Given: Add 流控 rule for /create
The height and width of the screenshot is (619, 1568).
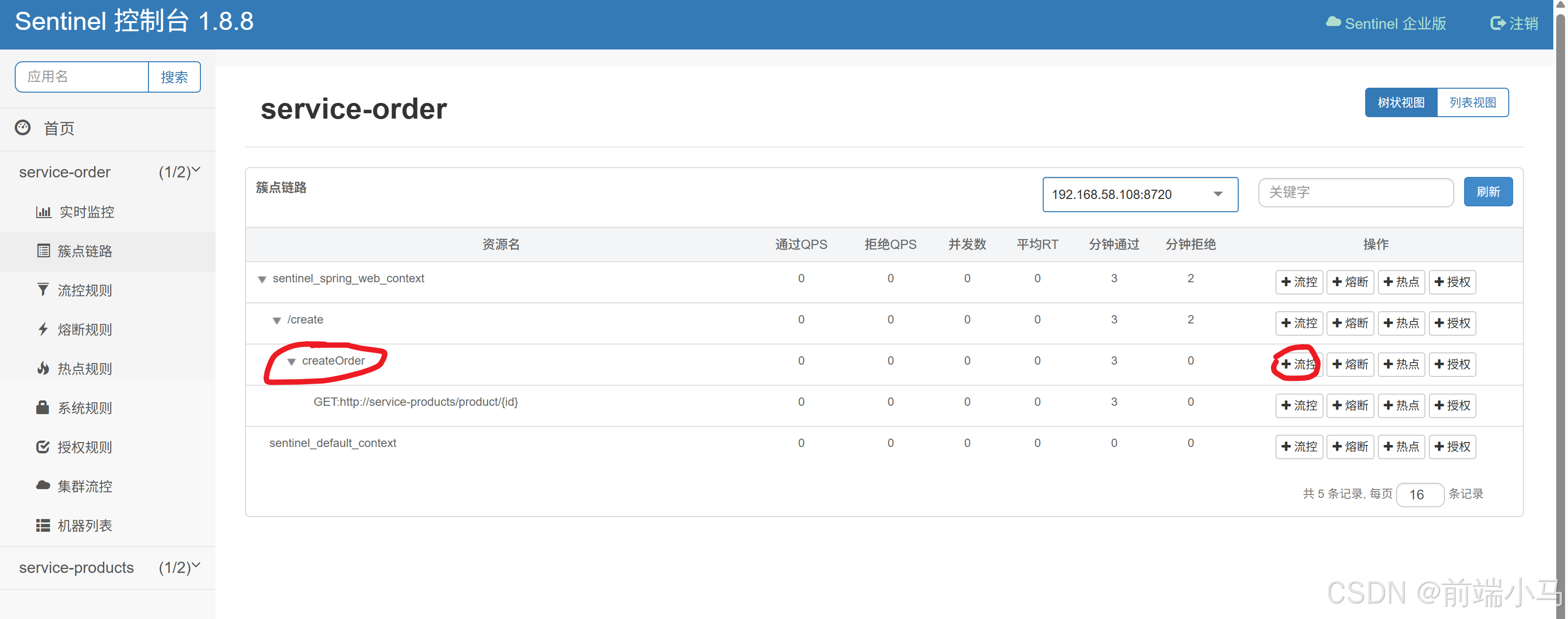Looking at the screenshot, I should [1299, 323].
